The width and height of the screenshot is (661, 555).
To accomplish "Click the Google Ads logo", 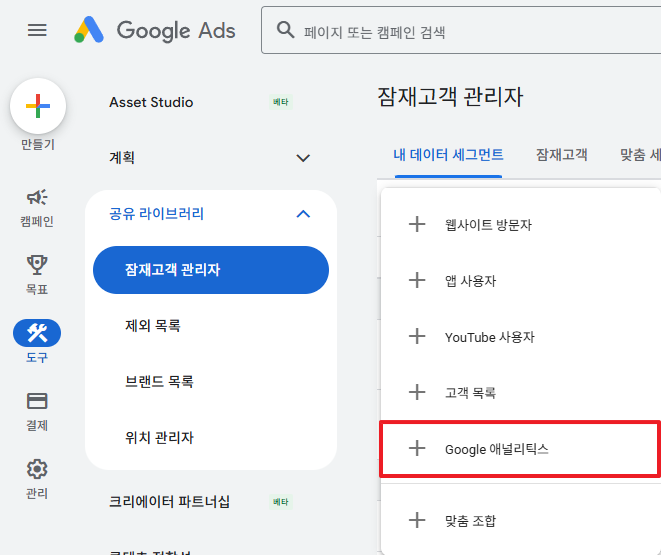I will (155, 30).
